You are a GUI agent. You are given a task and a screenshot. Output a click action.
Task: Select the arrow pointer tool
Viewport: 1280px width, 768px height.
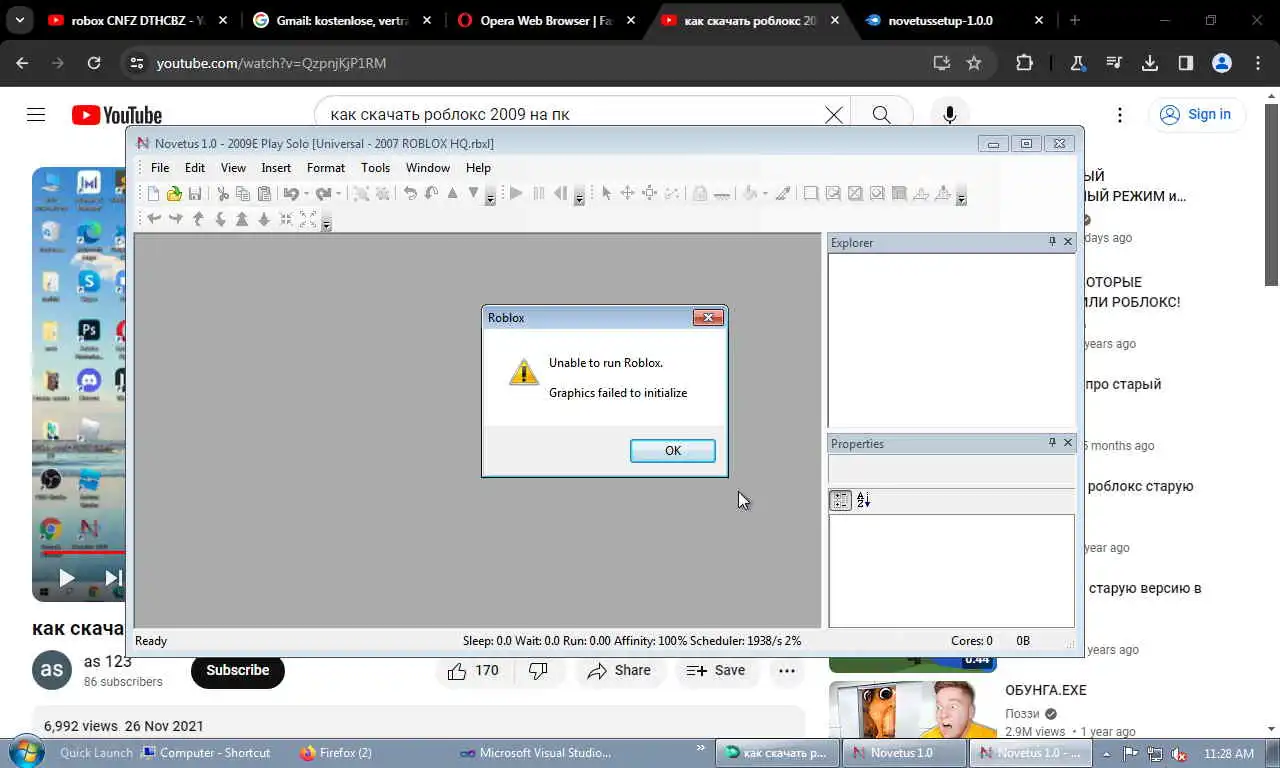coord(606,194)
